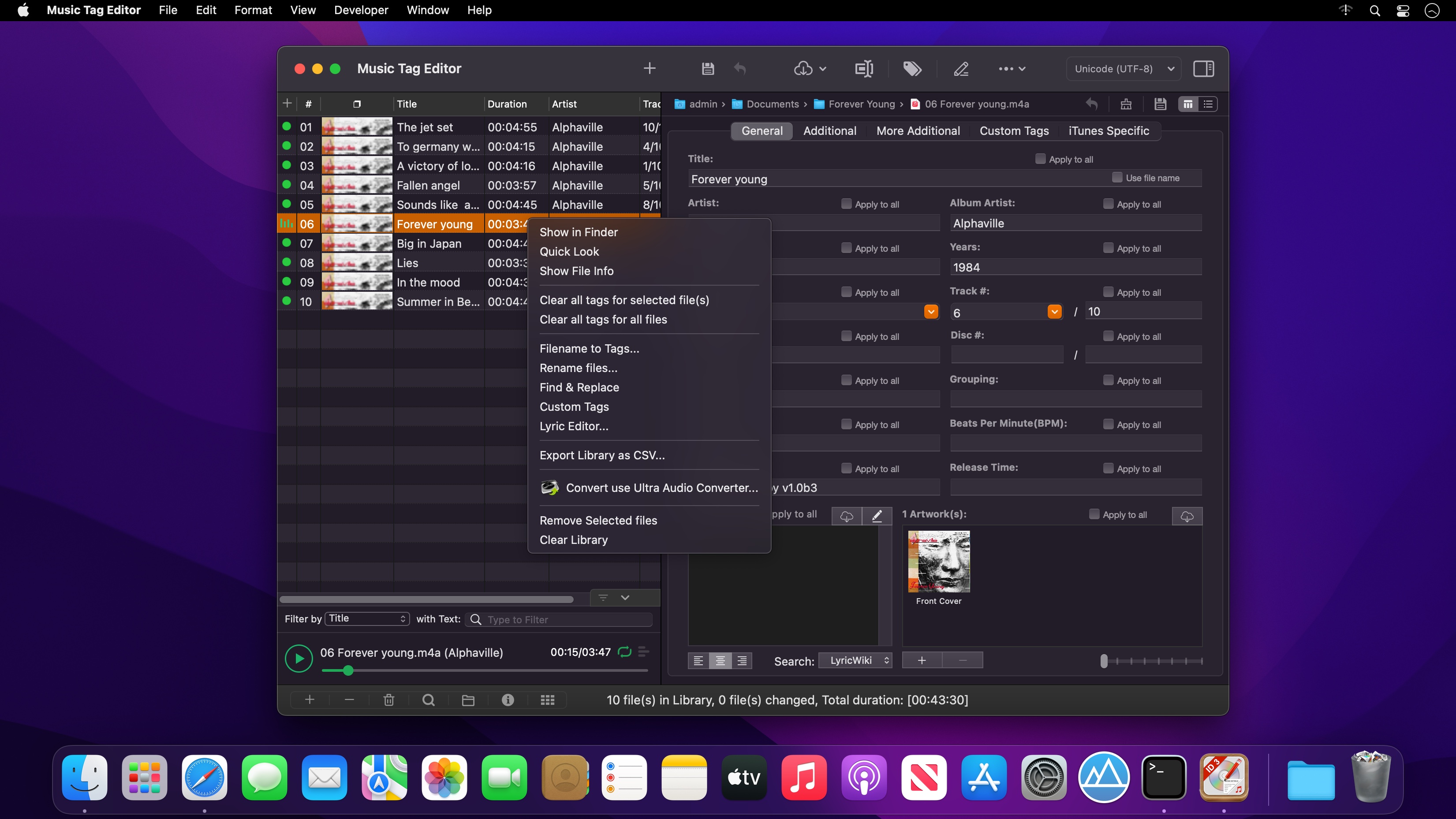Enable Apply to all for Album Artist
The image size is (1456, 819).
[1108, 204]
